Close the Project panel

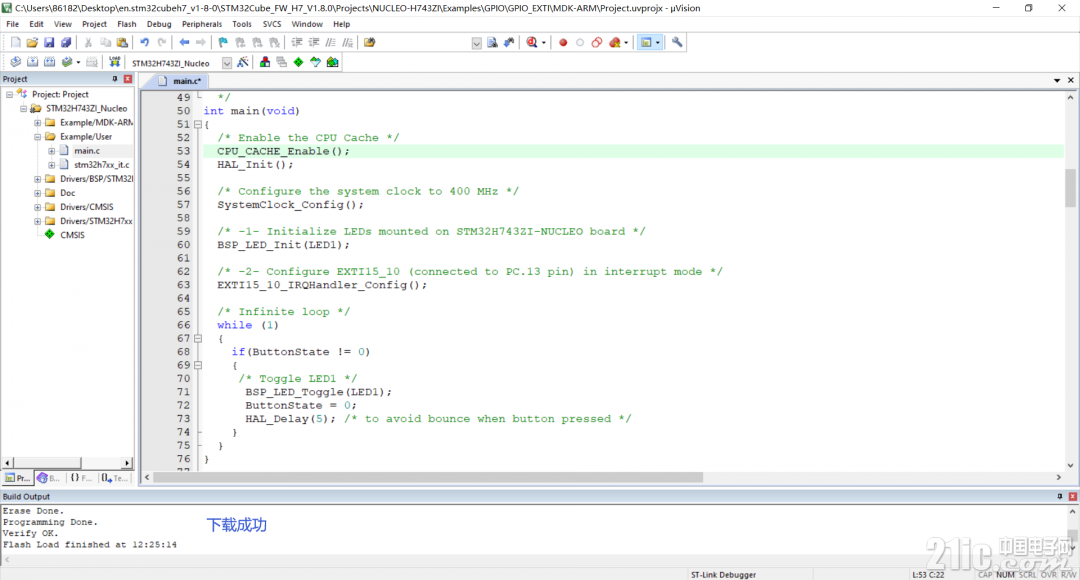pyautogui.click(x=127, y=79)
